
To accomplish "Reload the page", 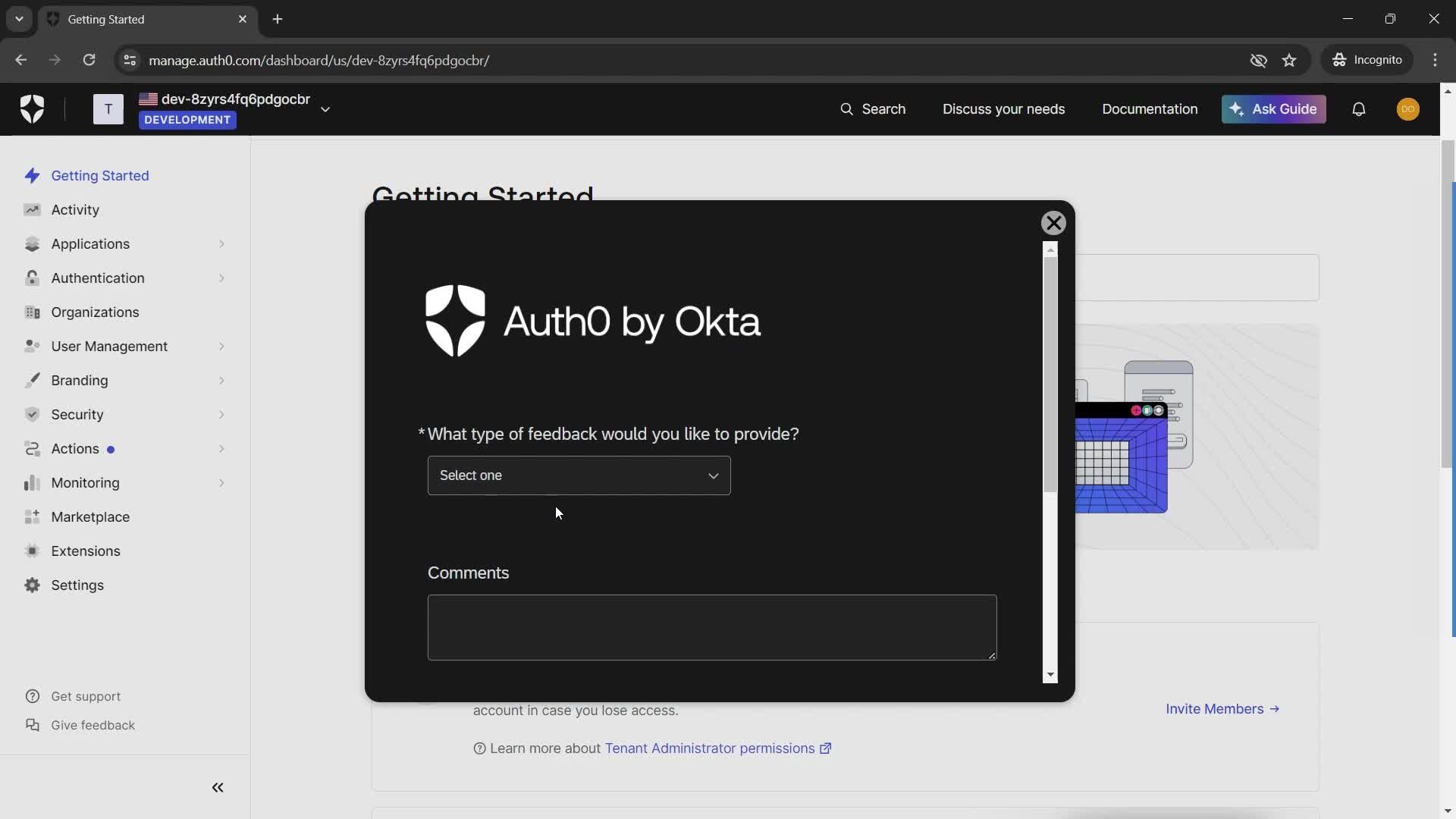I will tap(89, 60).
